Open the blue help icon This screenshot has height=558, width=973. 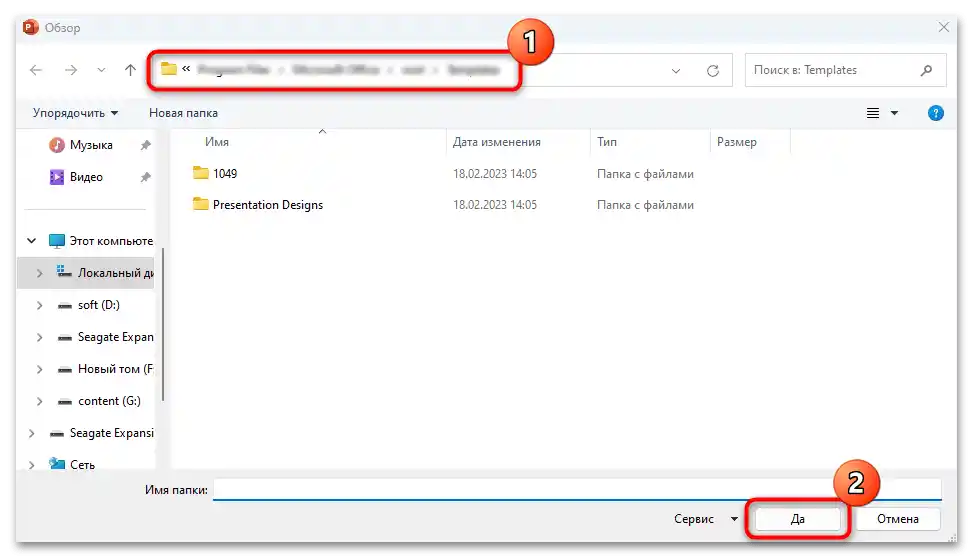935,113
